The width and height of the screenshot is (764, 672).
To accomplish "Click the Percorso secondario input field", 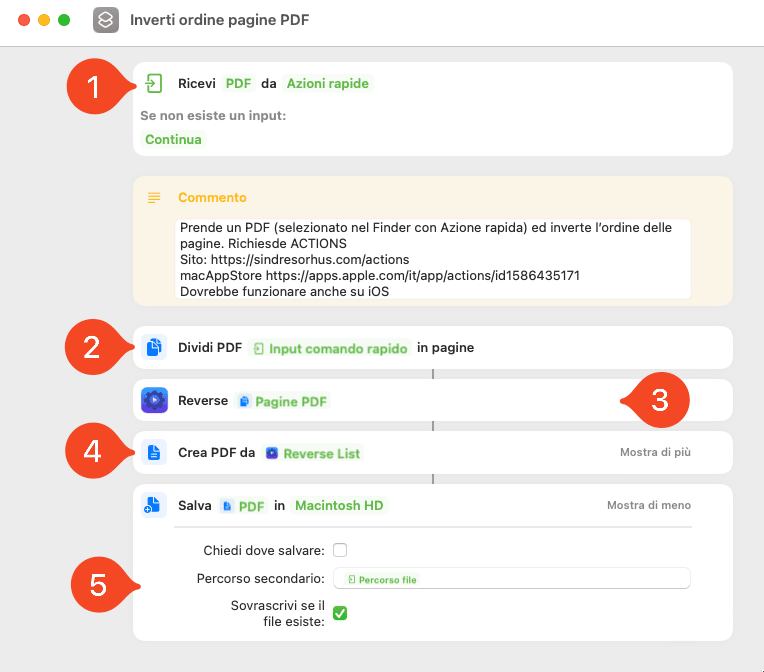I will (512, 578).
